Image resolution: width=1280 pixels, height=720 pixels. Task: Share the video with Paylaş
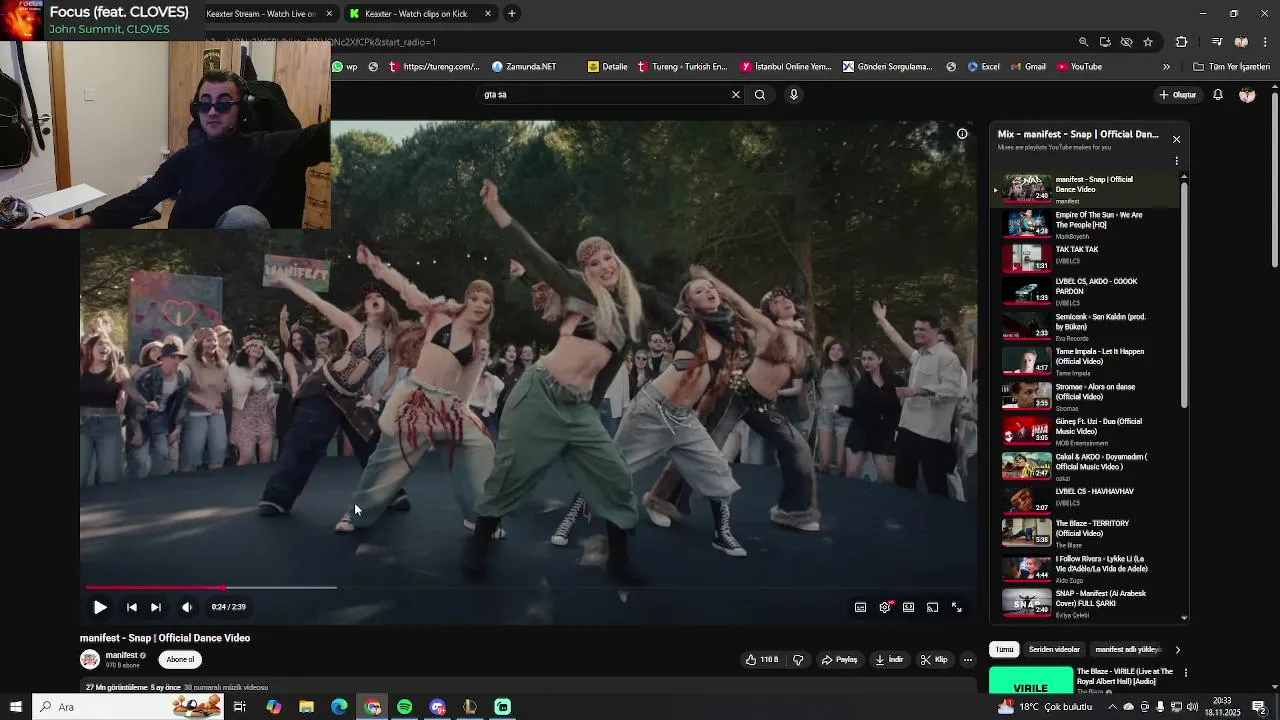(x=840, y=660)
